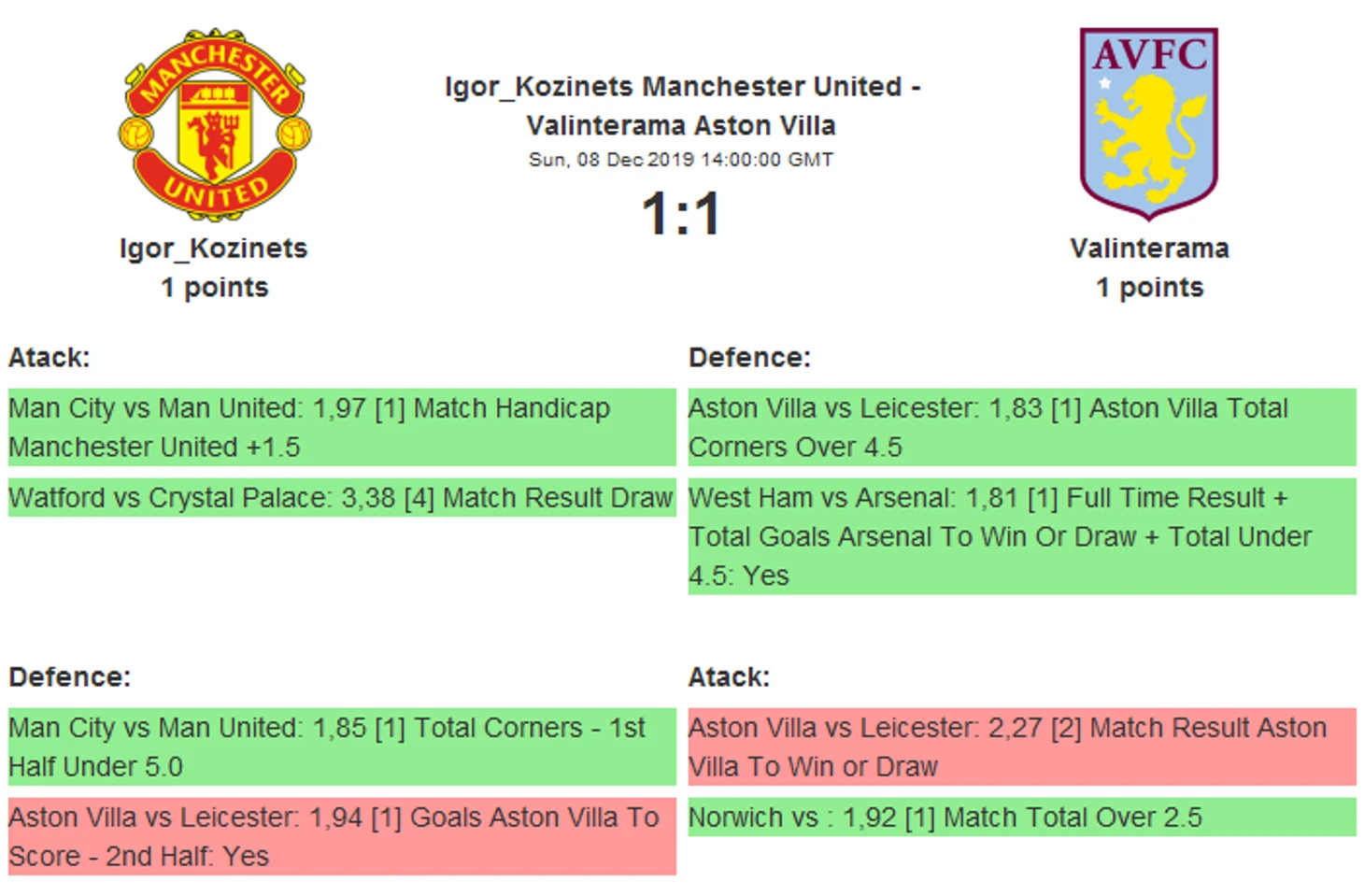Click the lower-right Atack heading
The height and width of the screenshot is (896, 1364).
point(730,677)
